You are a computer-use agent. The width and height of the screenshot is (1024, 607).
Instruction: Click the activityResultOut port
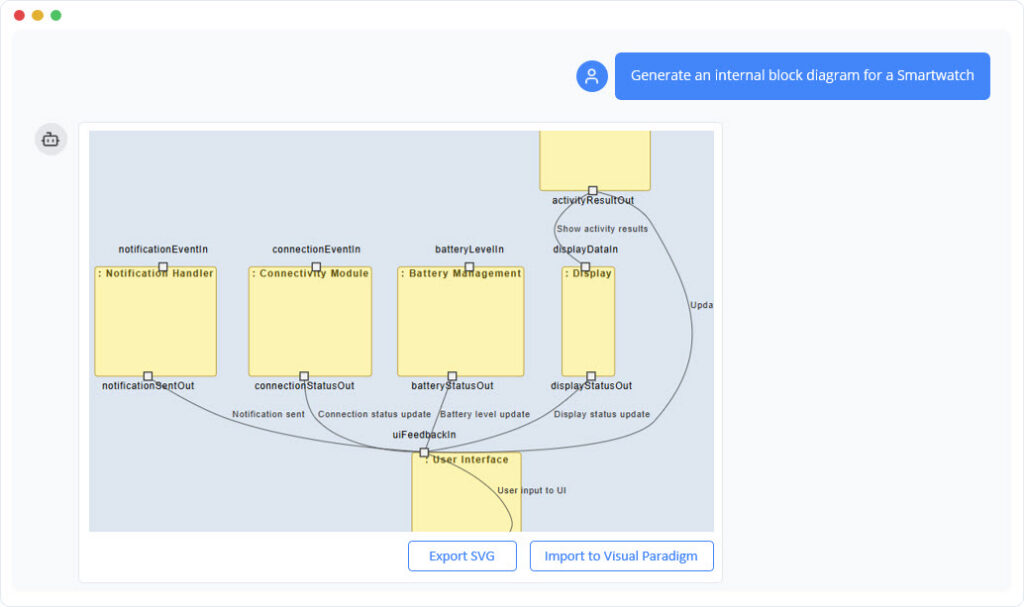pyautogui.click(x=594, y=188)
